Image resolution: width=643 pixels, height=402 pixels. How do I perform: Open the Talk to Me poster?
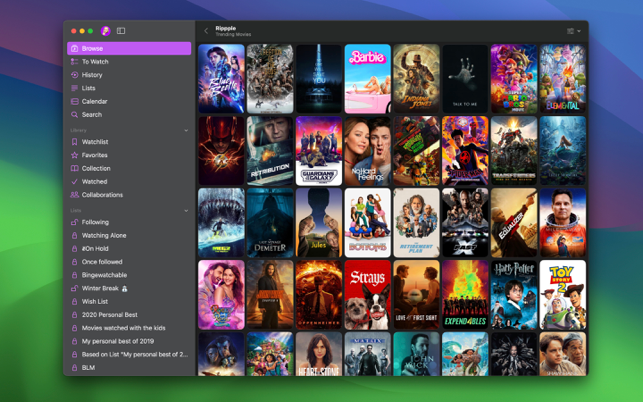tap(465, 79)
